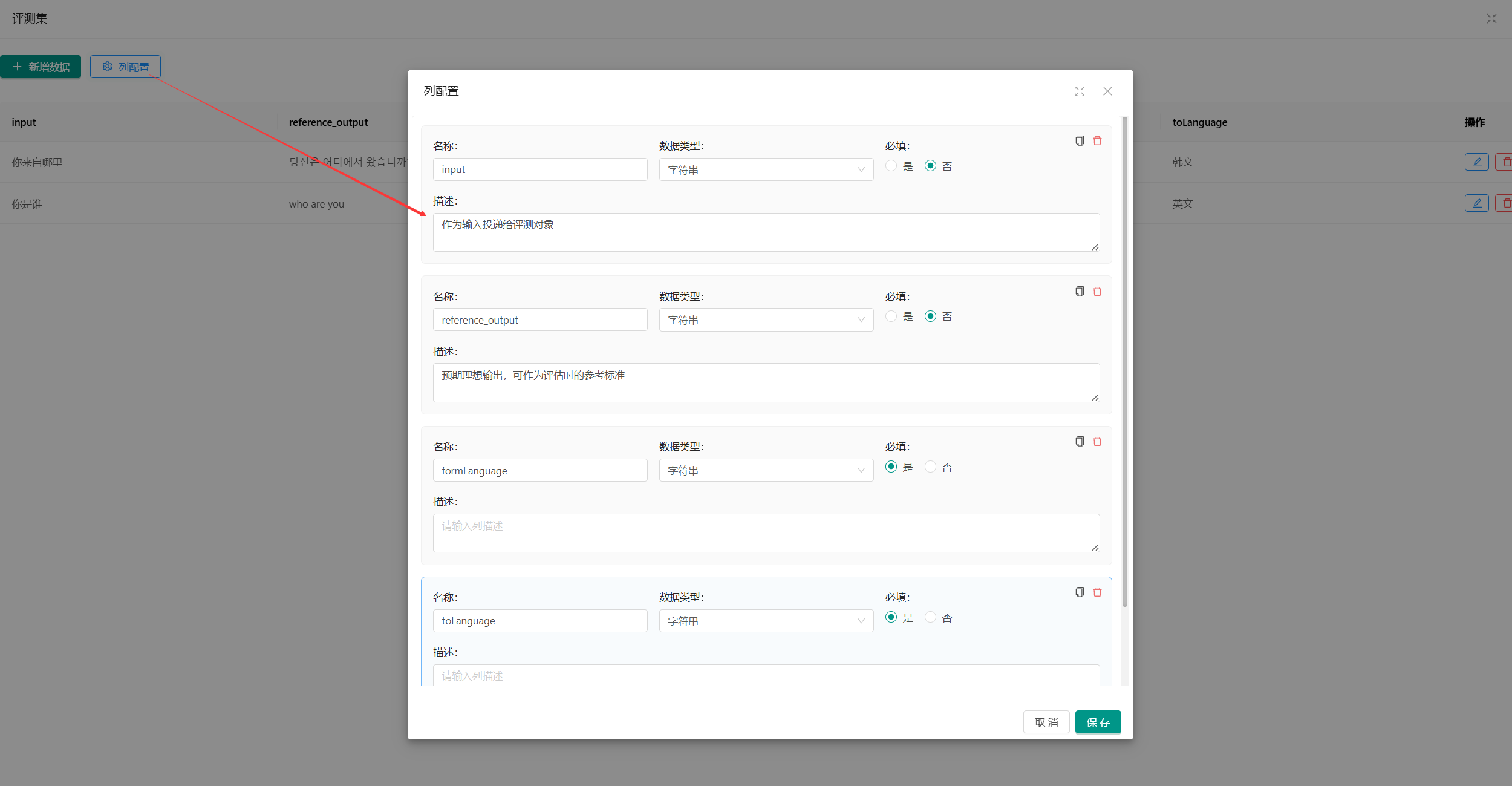Delete the toLanguage column card
Screen dimensions: 1512x786
1097,592
